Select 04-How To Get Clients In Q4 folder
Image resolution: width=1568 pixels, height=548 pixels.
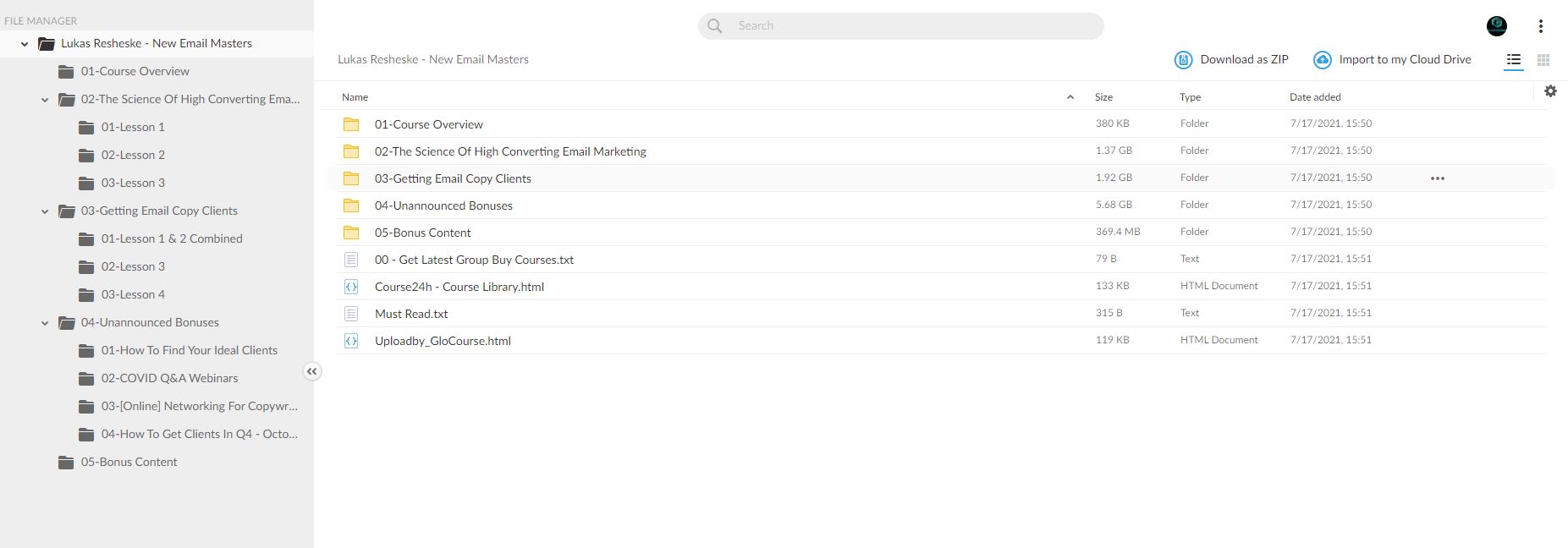(x=200, y=435)
